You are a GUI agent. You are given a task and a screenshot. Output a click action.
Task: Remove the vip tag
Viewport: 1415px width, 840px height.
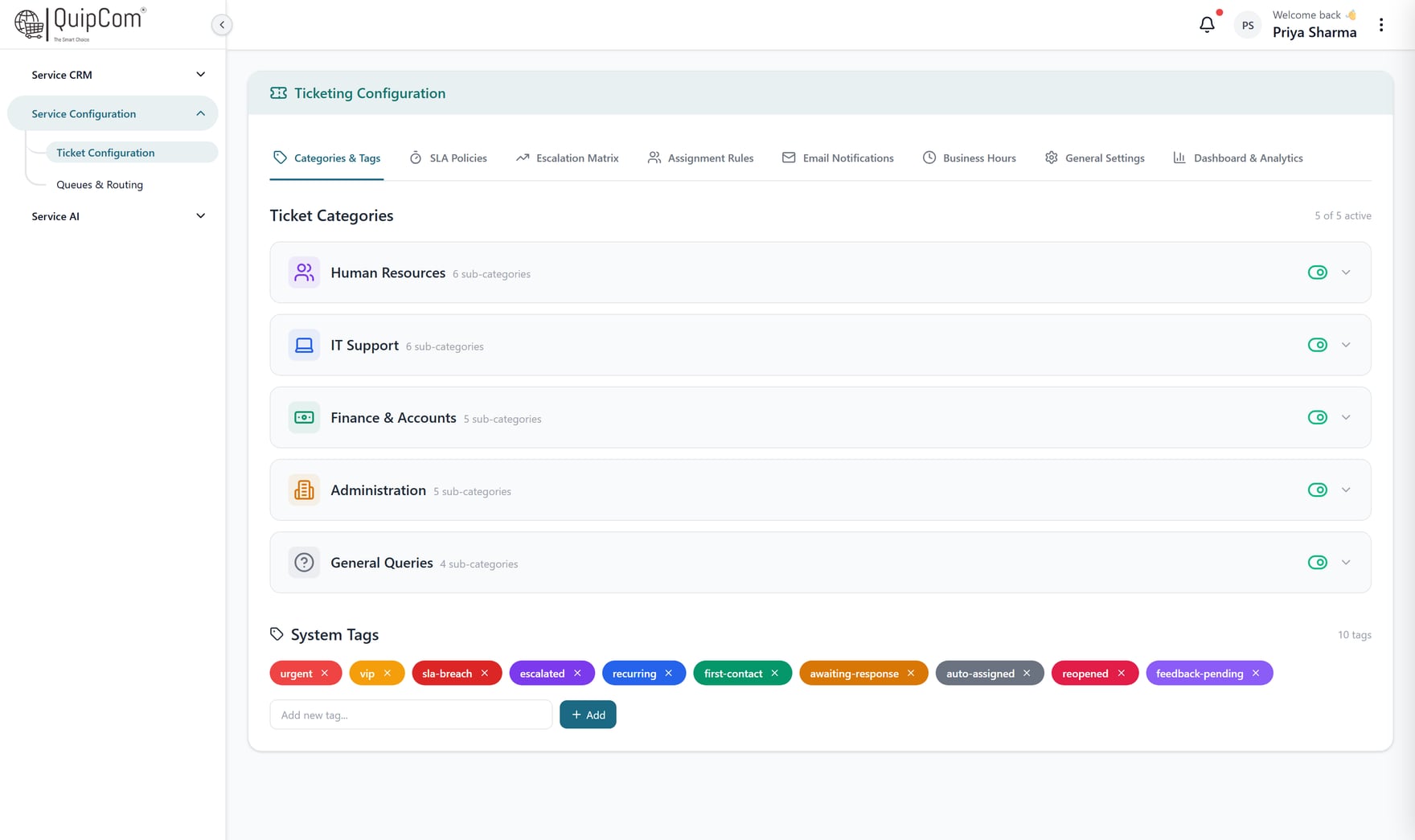(x=388, y=674)
